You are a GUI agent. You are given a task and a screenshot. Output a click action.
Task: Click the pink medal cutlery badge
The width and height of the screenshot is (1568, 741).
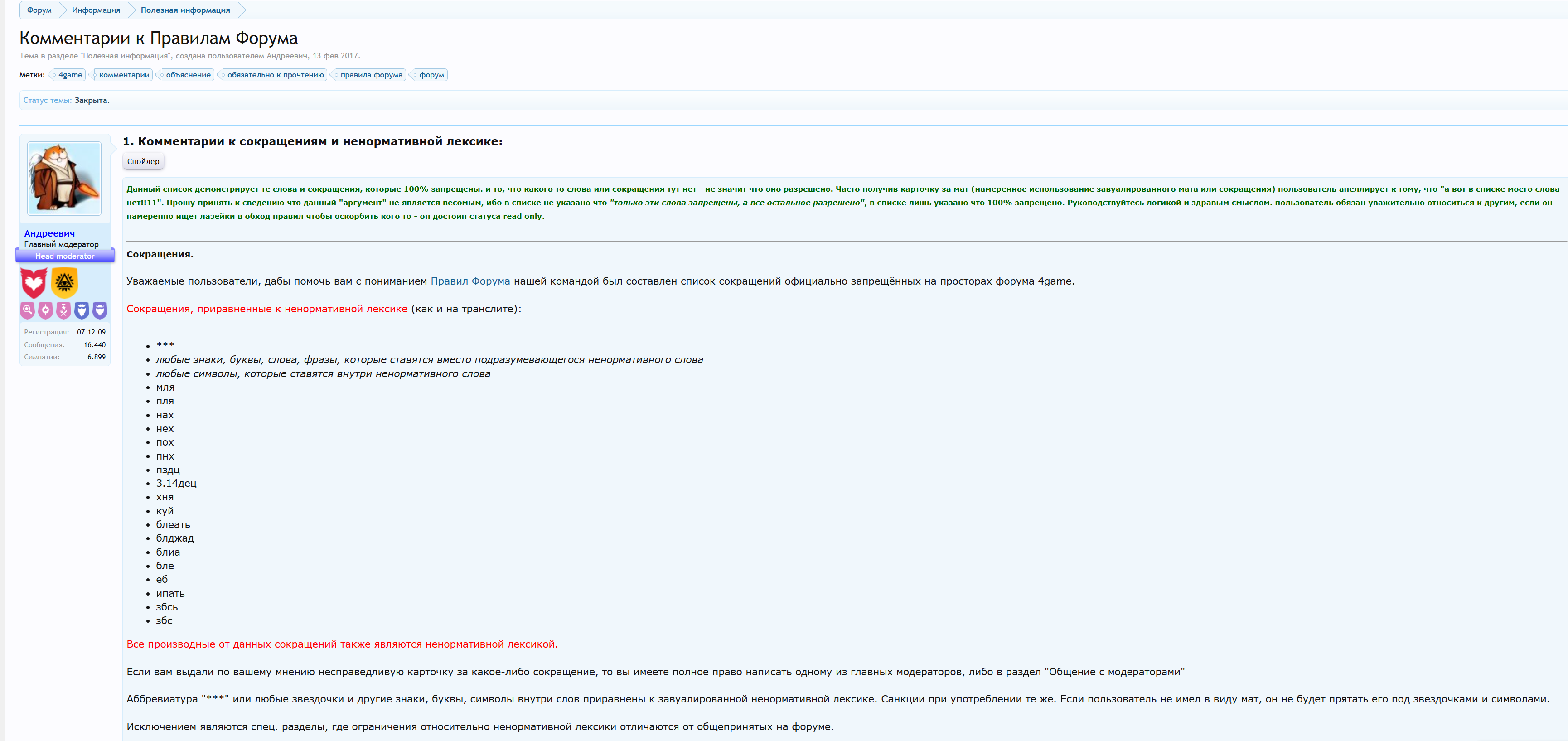[x=63, y=310]
